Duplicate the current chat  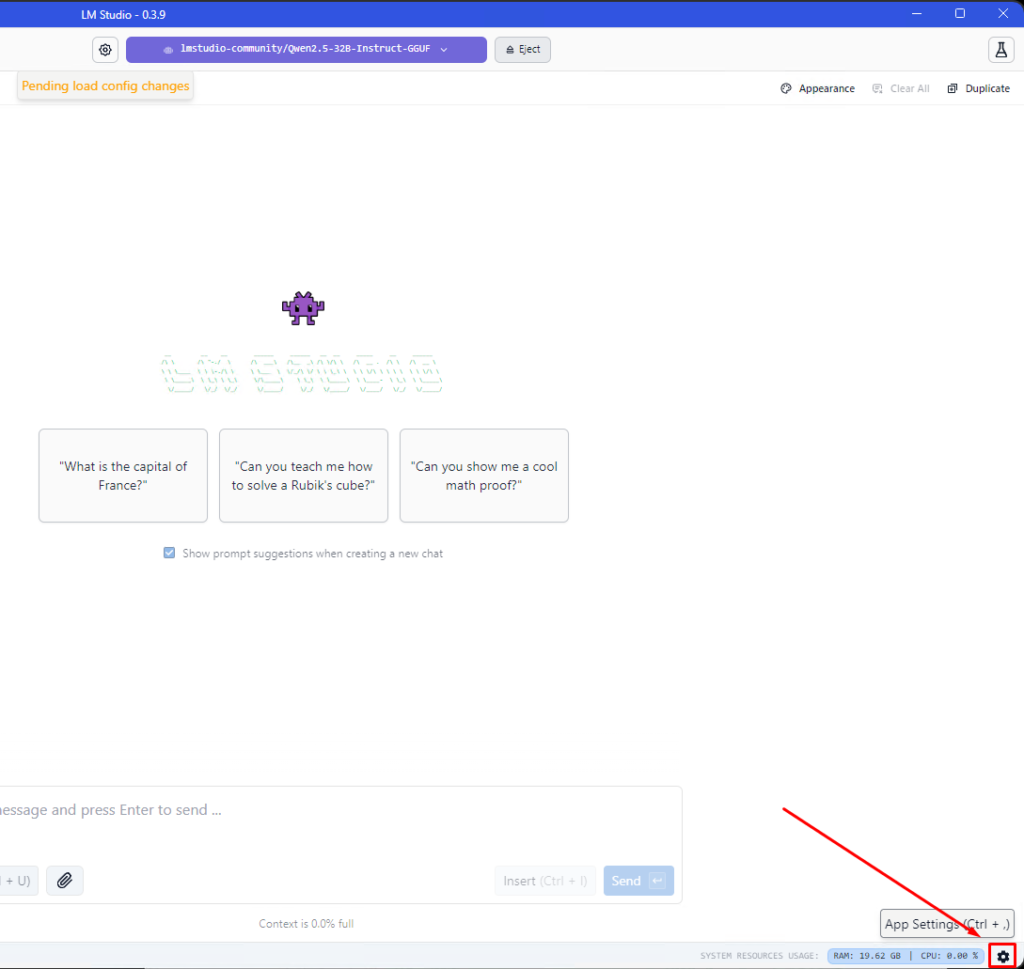coord(978,89)
